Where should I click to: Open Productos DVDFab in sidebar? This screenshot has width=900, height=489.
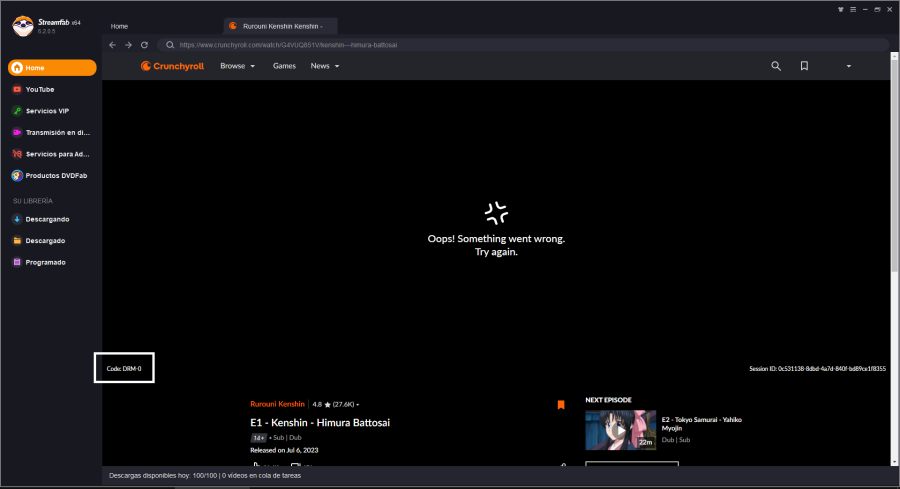pos(49,176)
